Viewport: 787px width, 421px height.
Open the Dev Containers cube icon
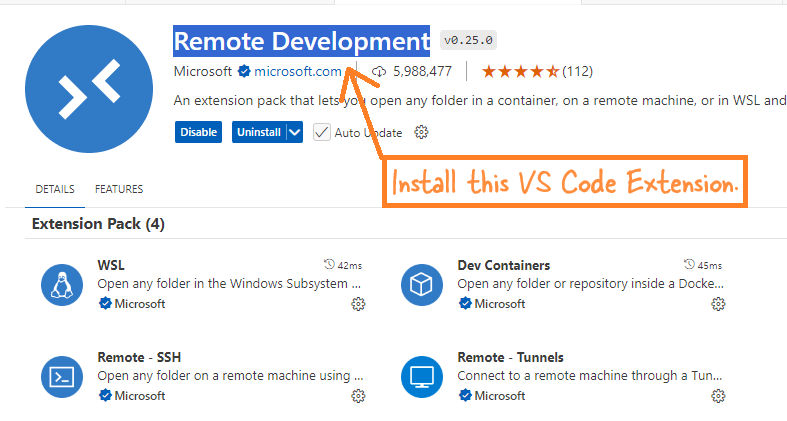tap(422, 285)
